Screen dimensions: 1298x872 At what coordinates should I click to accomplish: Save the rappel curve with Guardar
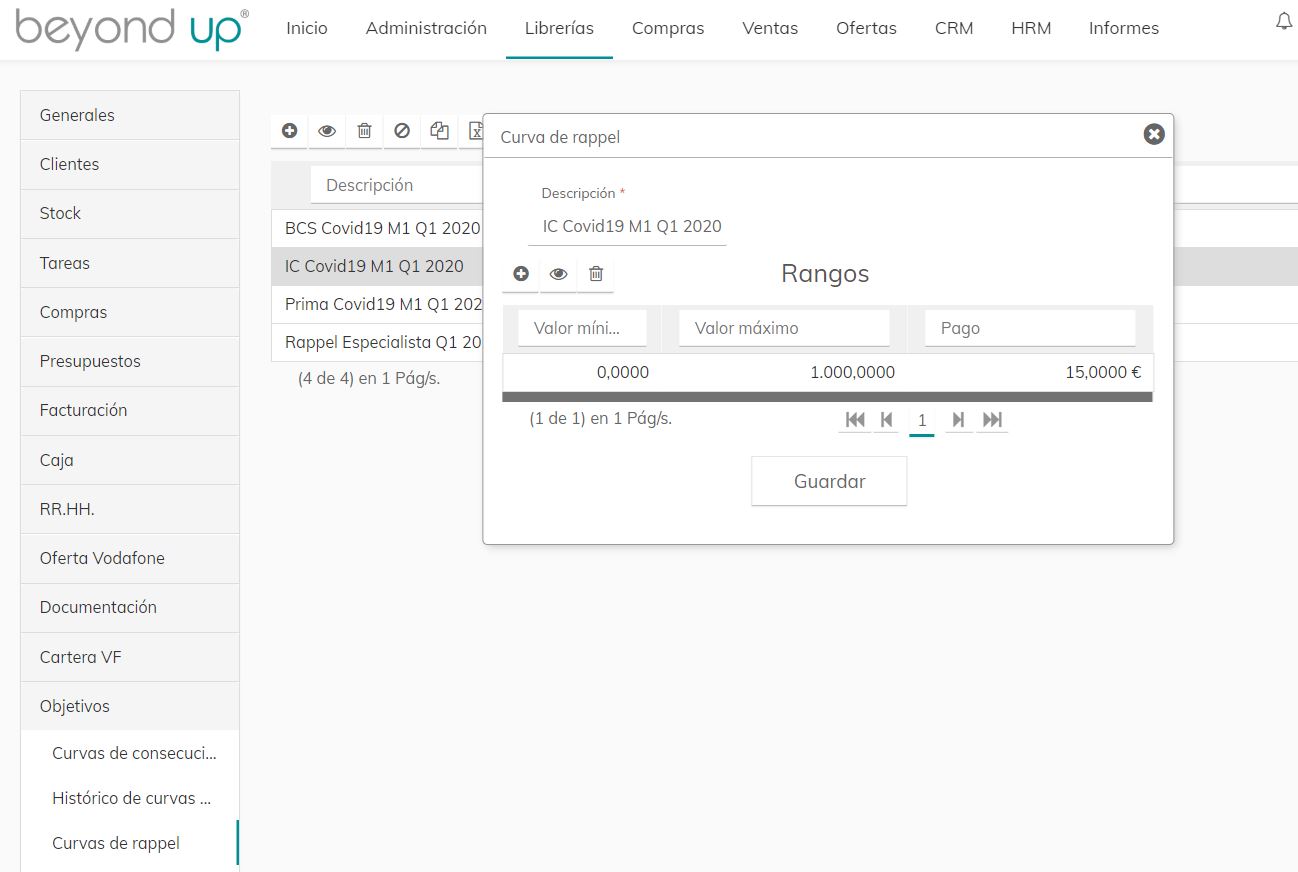[x=829, y=481]
